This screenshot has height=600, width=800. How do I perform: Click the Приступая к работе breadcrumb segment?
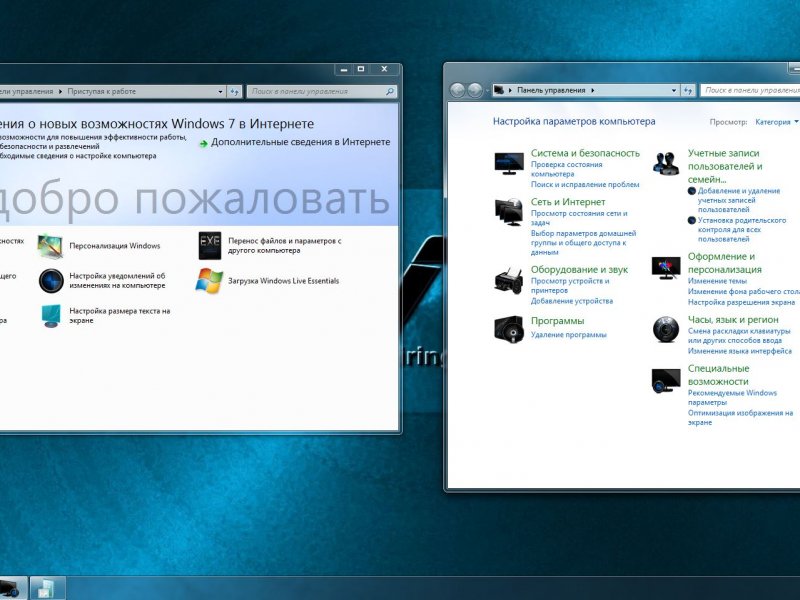[102, 92]
